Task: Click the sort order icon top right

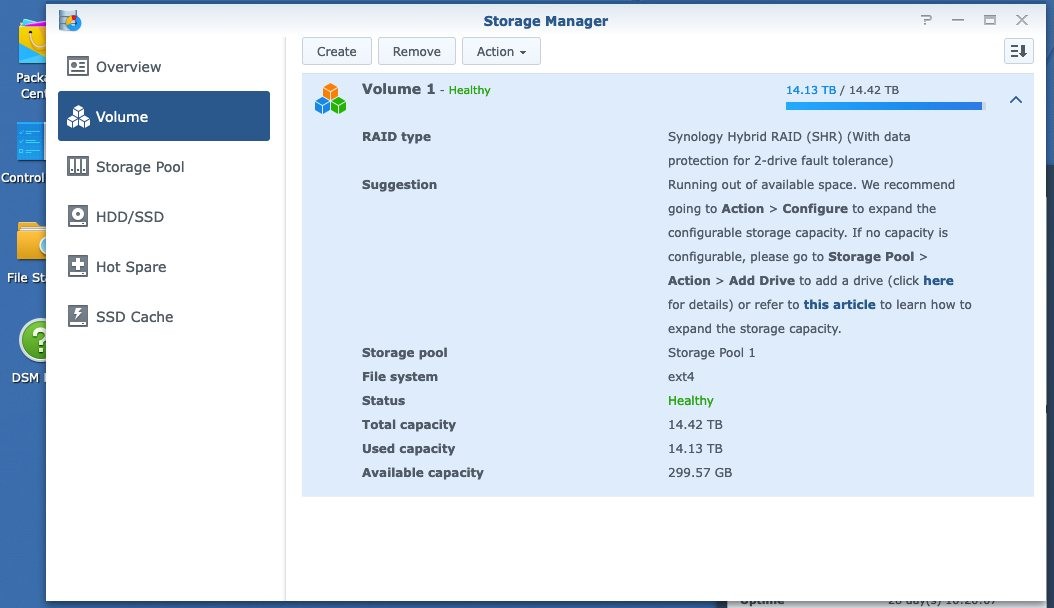Action: [1018, 51]
